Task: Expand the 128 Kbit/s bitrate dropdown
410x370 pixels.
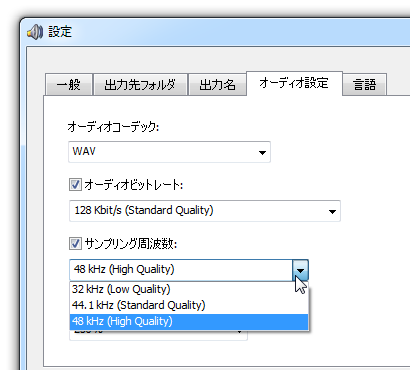Action: pos(205,211)
